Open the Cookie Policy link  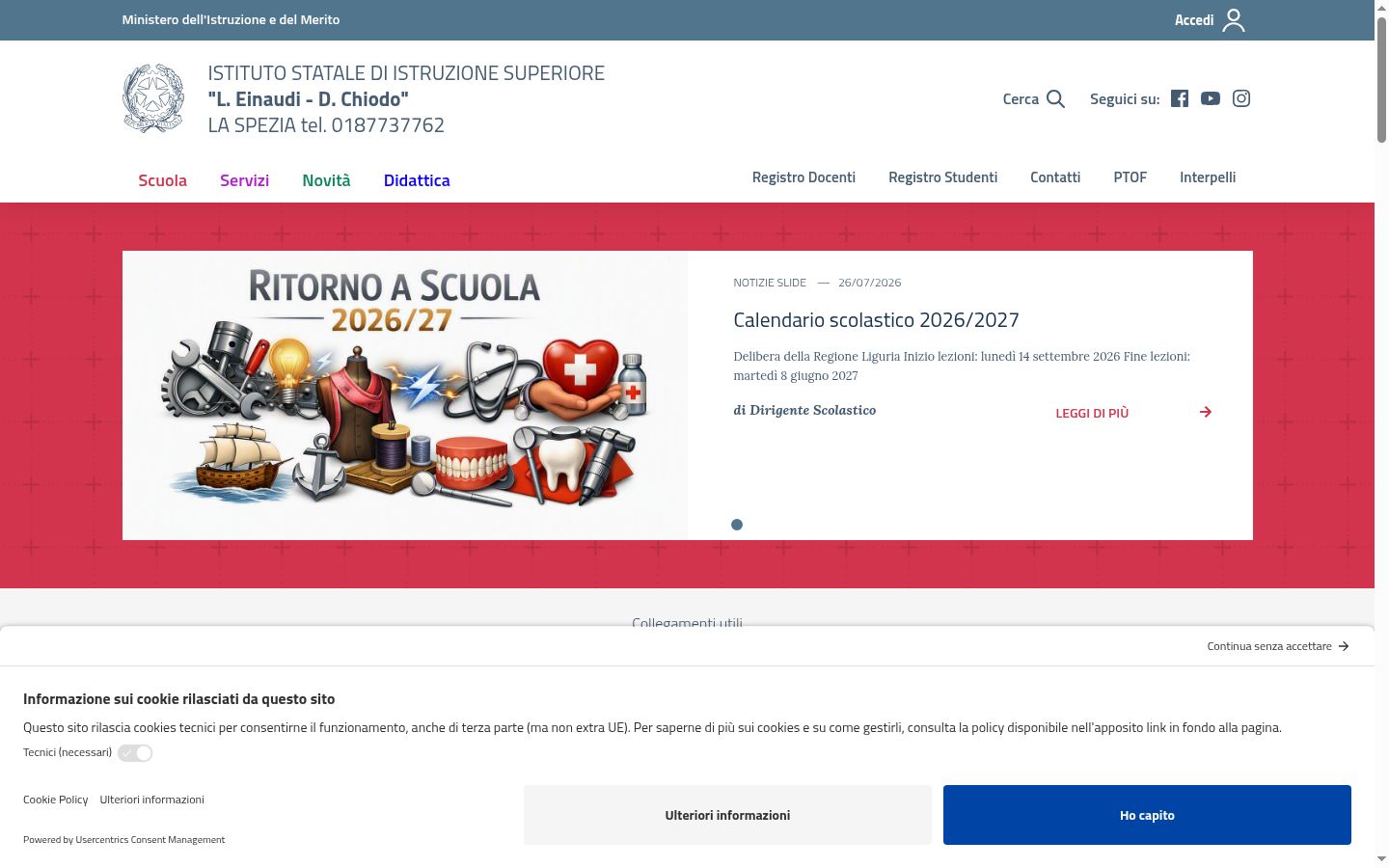tap(55, 800)
